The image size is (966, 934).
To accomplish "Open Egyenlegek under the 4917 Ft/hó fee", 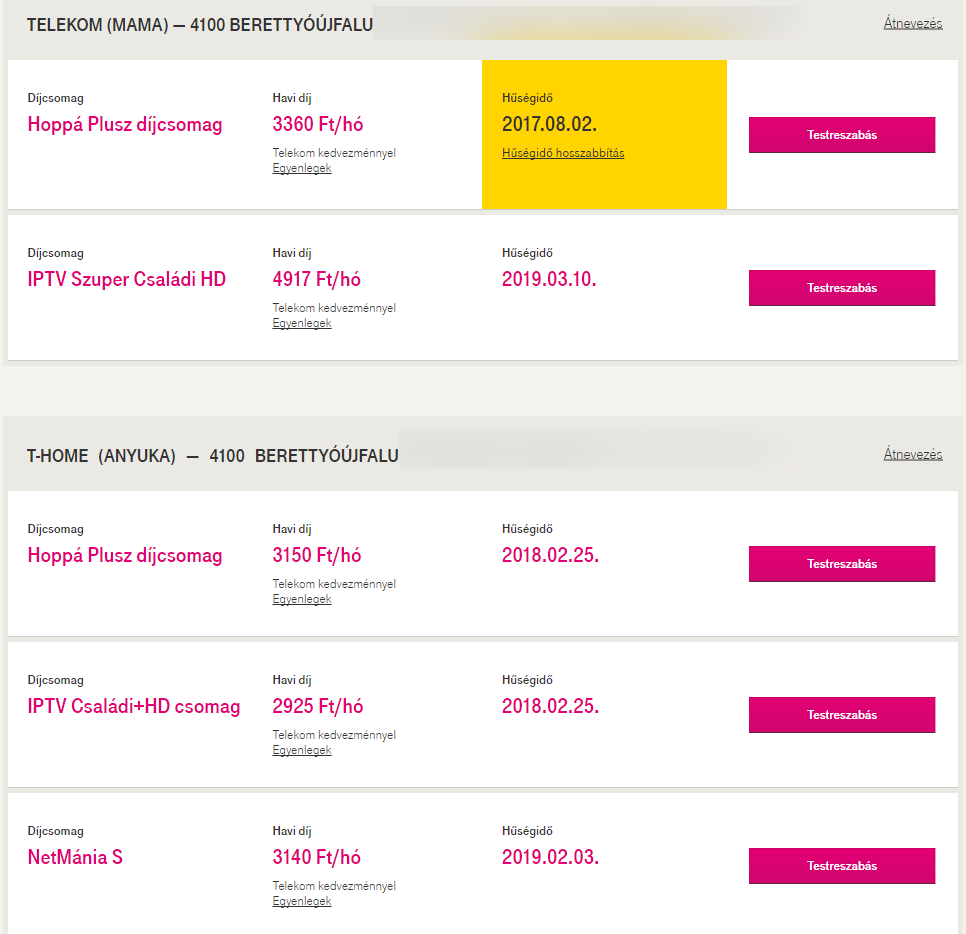I will (x=302, y=323).
